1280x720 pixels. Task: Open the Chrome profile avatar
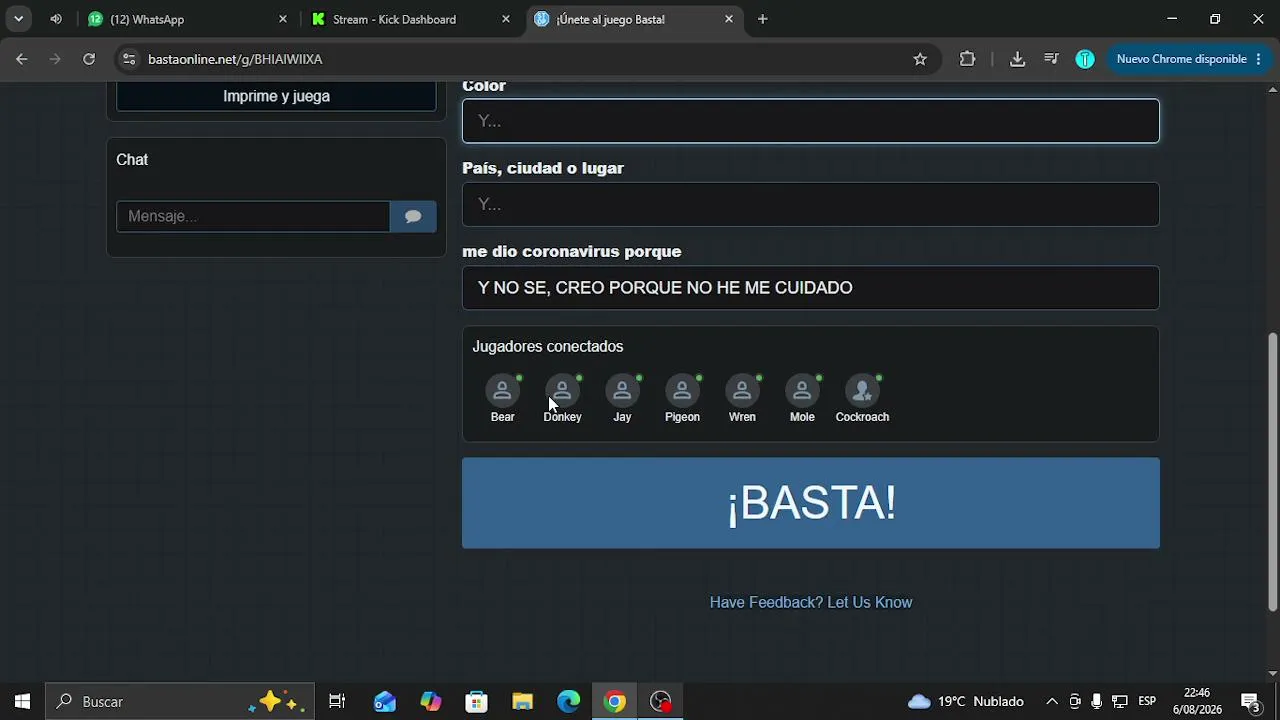[1085, 59]
